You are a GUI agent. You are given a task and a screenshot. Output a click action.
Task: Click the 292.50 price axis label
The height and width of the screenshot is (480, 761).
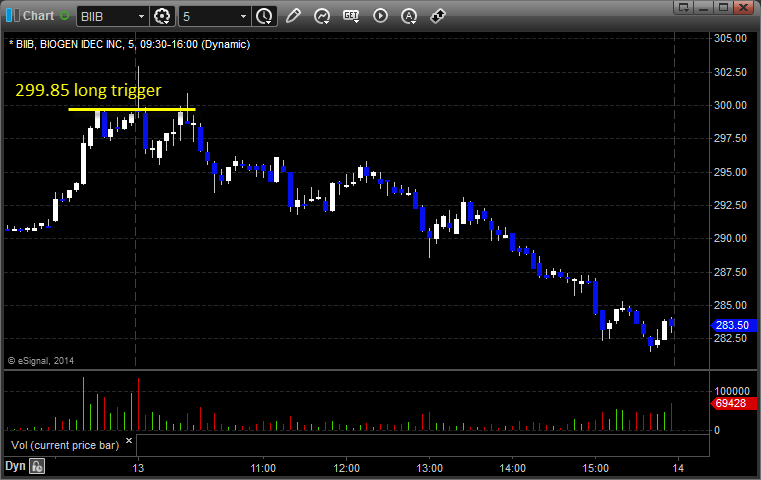(x=730, y=205)
